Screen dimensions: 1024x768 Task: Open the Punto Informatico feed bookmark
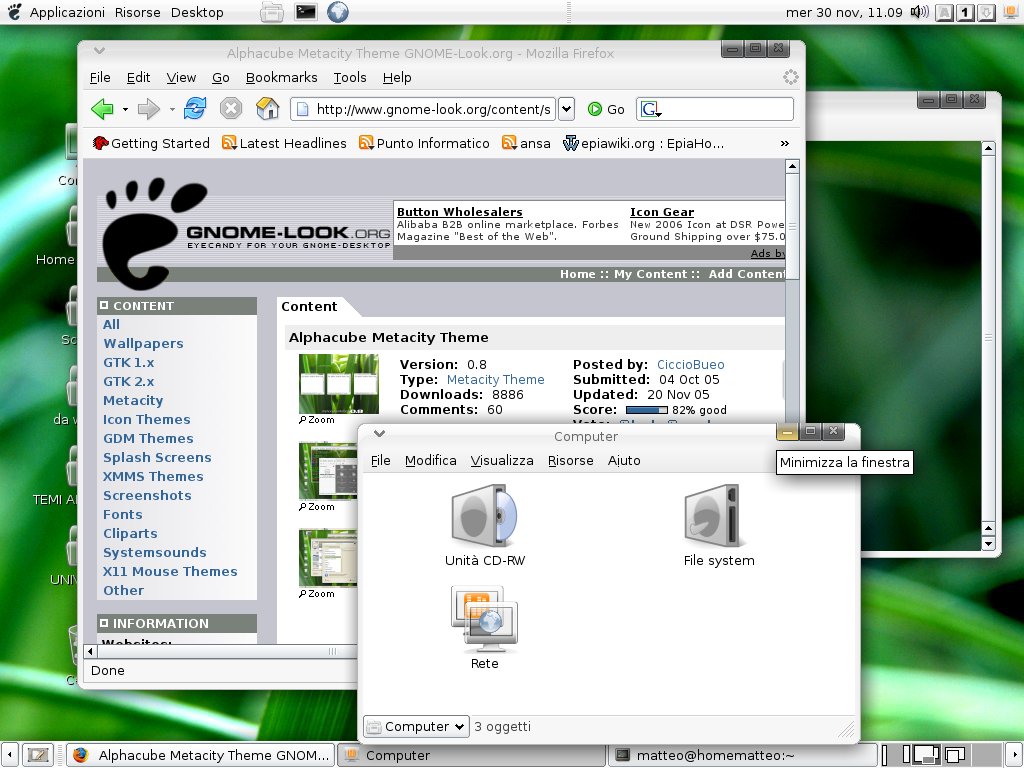point(424,143)
